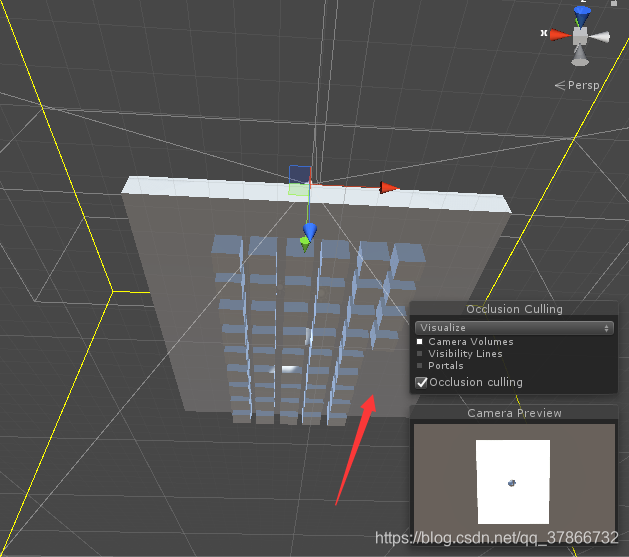The width and height of the screenshot is (629, 557).
Task: Click the gray right-side cone on orientation gizmo
Action: [x=599, y=37]
